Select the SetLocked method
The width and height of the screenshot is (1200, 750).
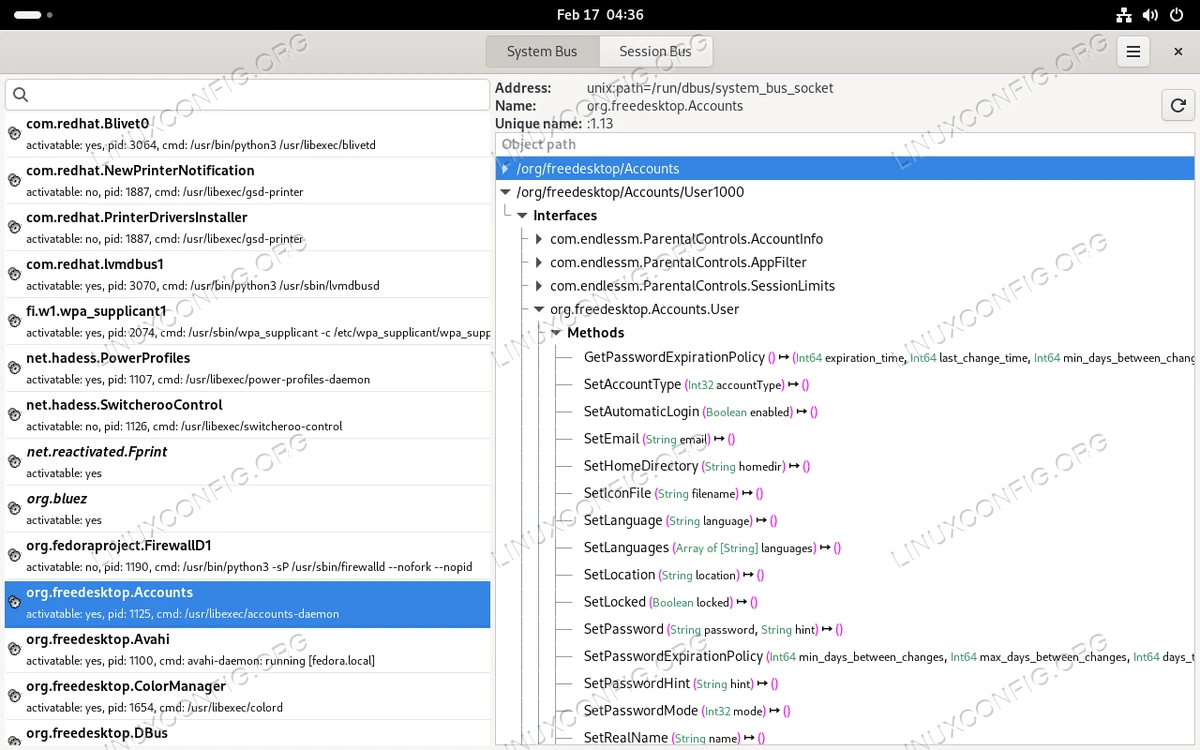pos(615,602)
